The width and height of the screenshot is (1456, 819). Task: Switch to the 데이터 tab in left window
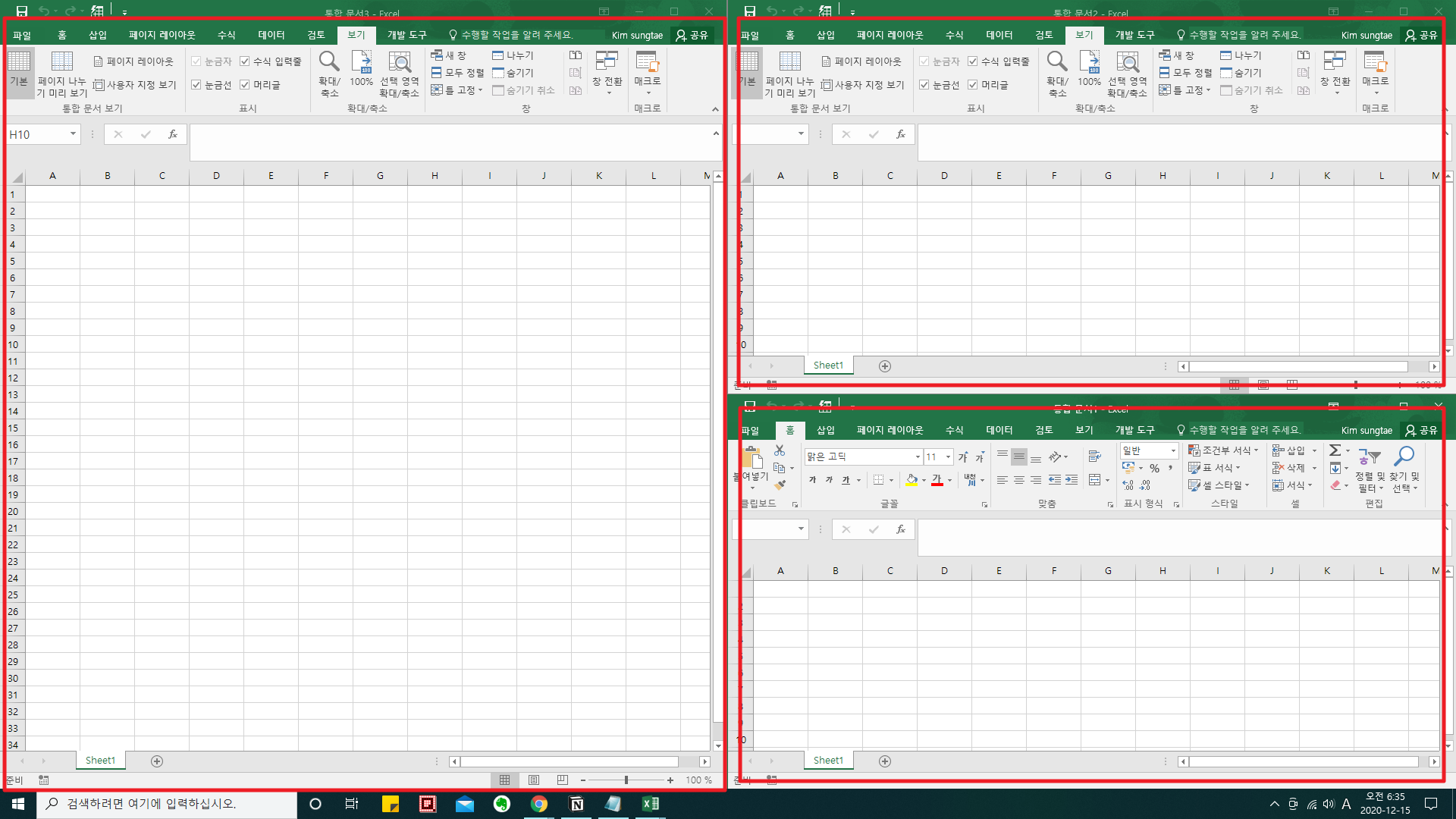click(271, 35)
